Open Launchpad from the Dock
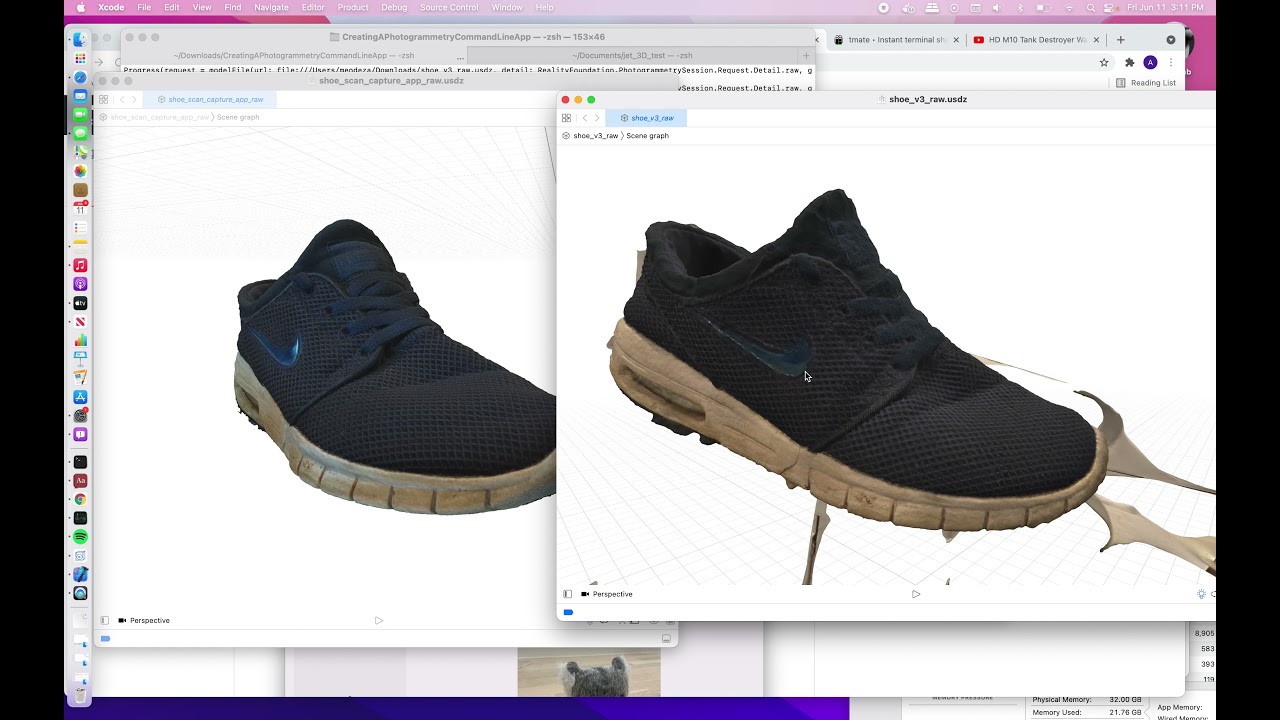Screen dimensions: 1280x720 pos(80,58)
